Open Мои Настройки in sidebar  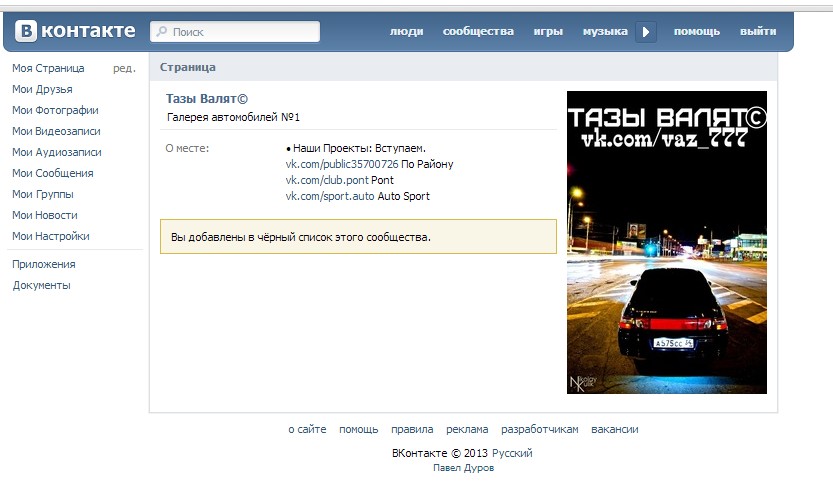pyautogui.click(x=51, y=236)
